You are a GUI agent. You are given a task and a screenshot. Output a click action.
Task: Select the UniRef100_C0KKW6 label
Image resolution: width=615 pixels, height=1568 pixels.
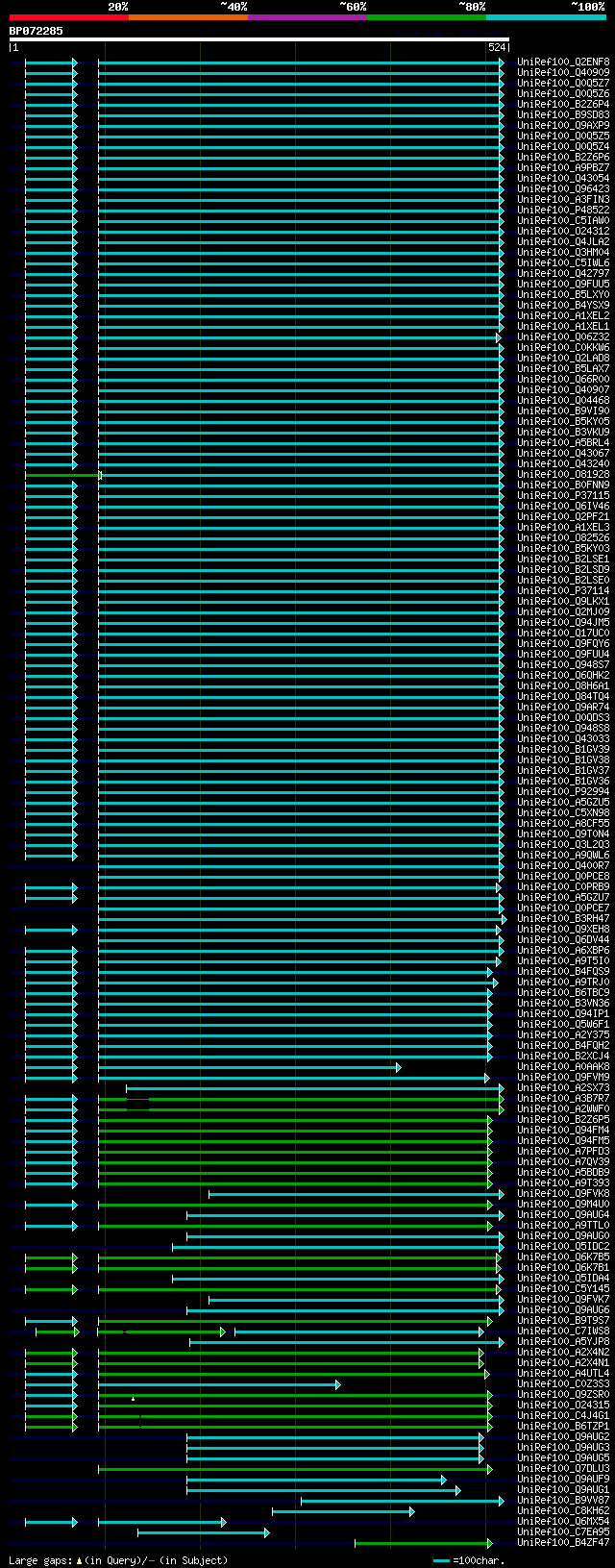point(563,347)
